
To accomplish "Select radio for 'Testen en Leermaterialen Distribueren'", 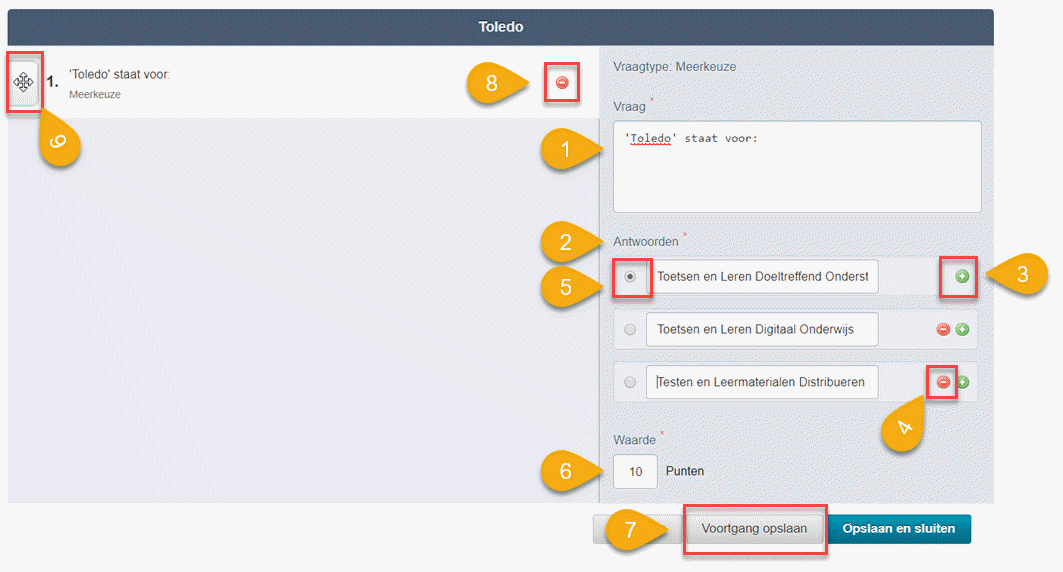I will click(x=630, y=382).
